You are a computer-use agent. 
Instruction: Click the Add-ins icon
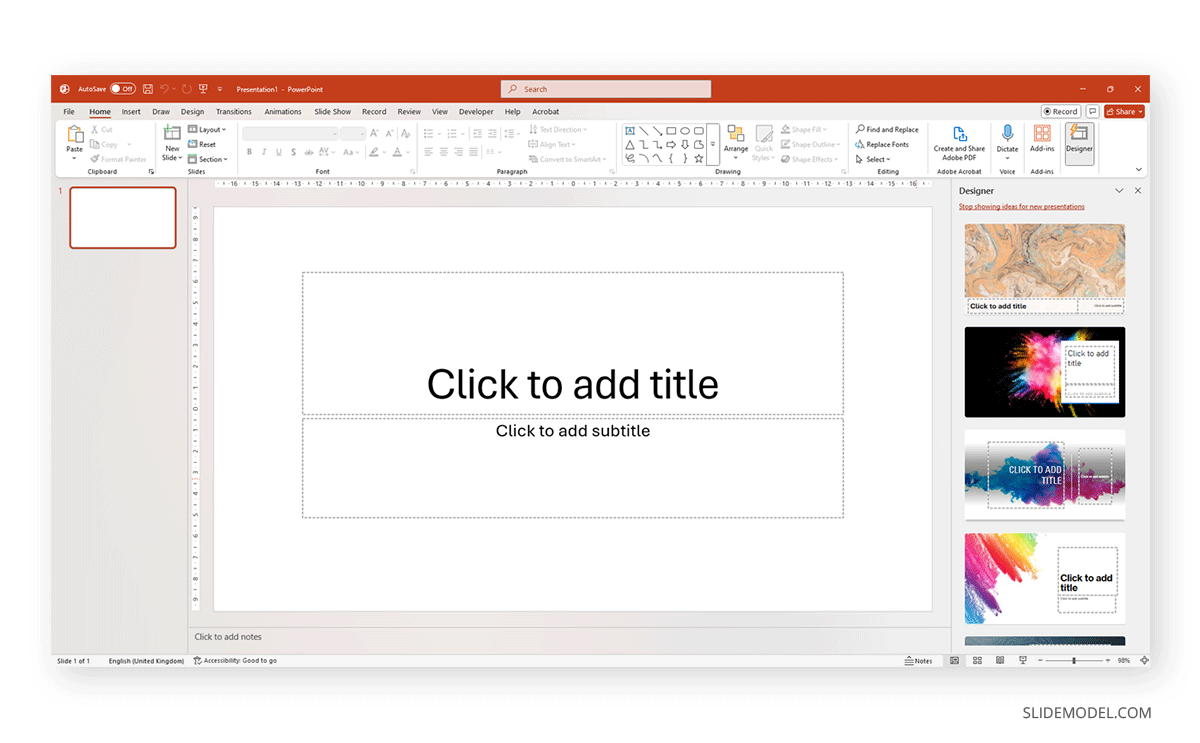[x=1042, y=134]
